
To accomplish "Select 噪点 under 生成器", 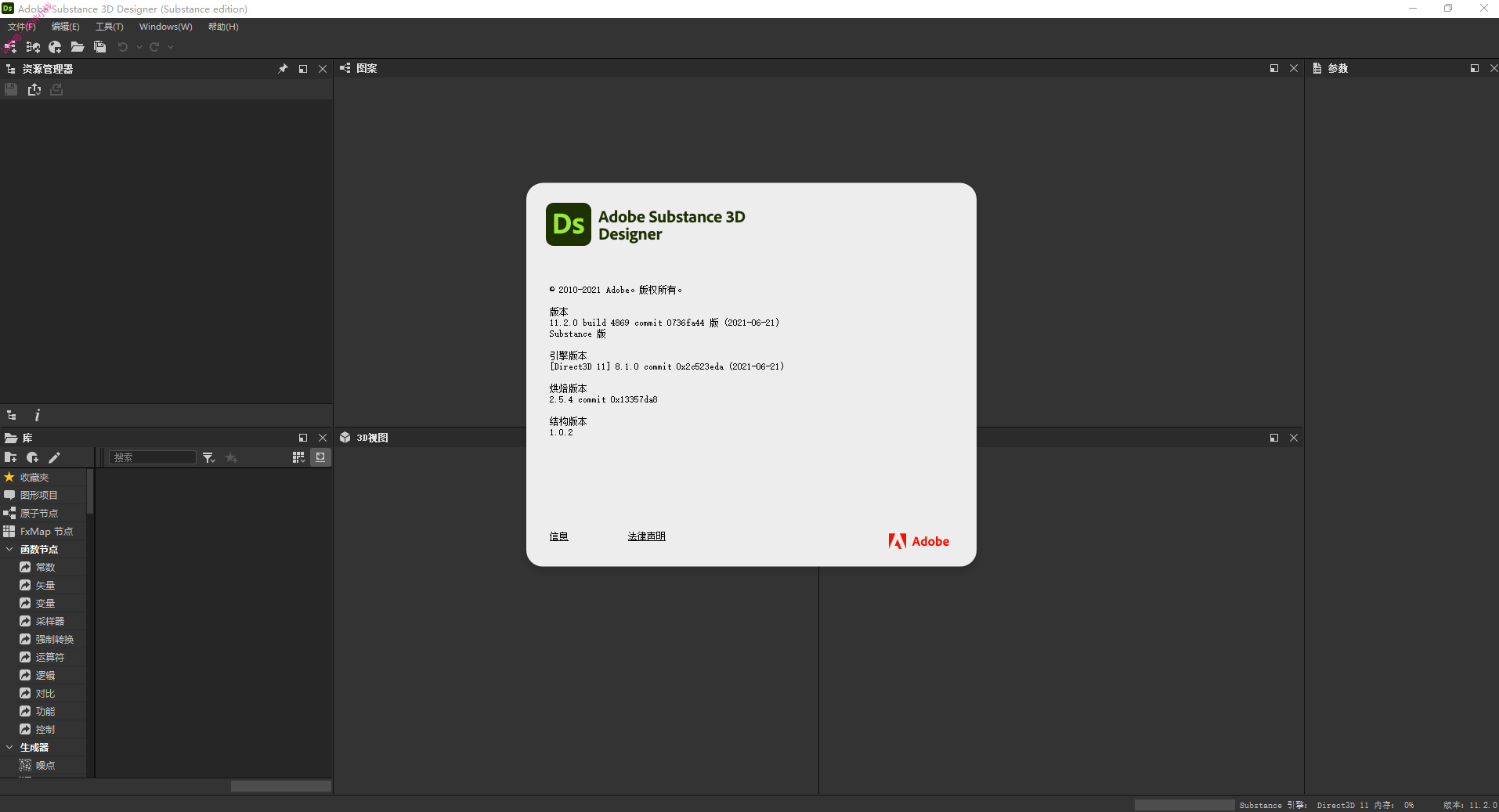I will coord(43,765).
